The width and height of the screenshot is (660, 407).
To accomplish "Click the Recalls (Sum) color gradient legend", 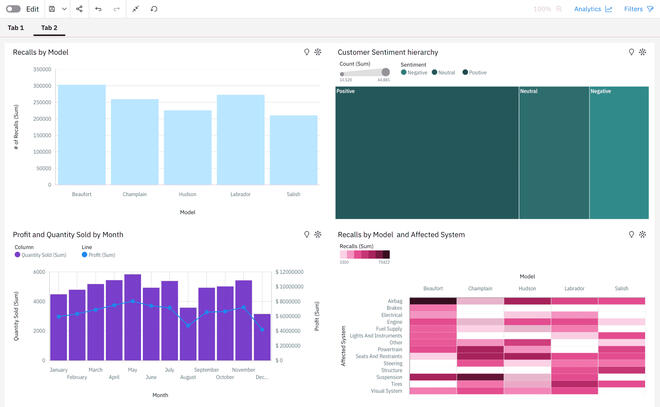I will (x=364, y=254).
